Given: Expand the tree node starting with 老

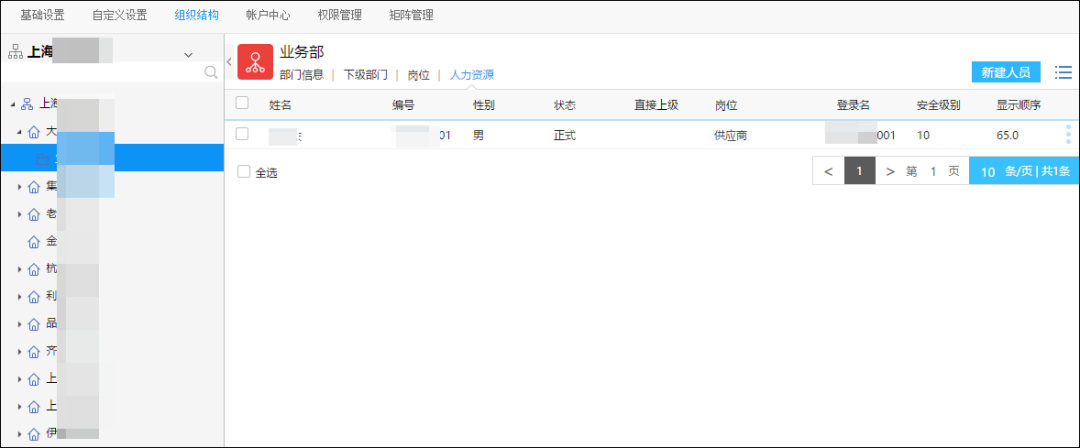Looking at the screenshot, I should (19, 214).
